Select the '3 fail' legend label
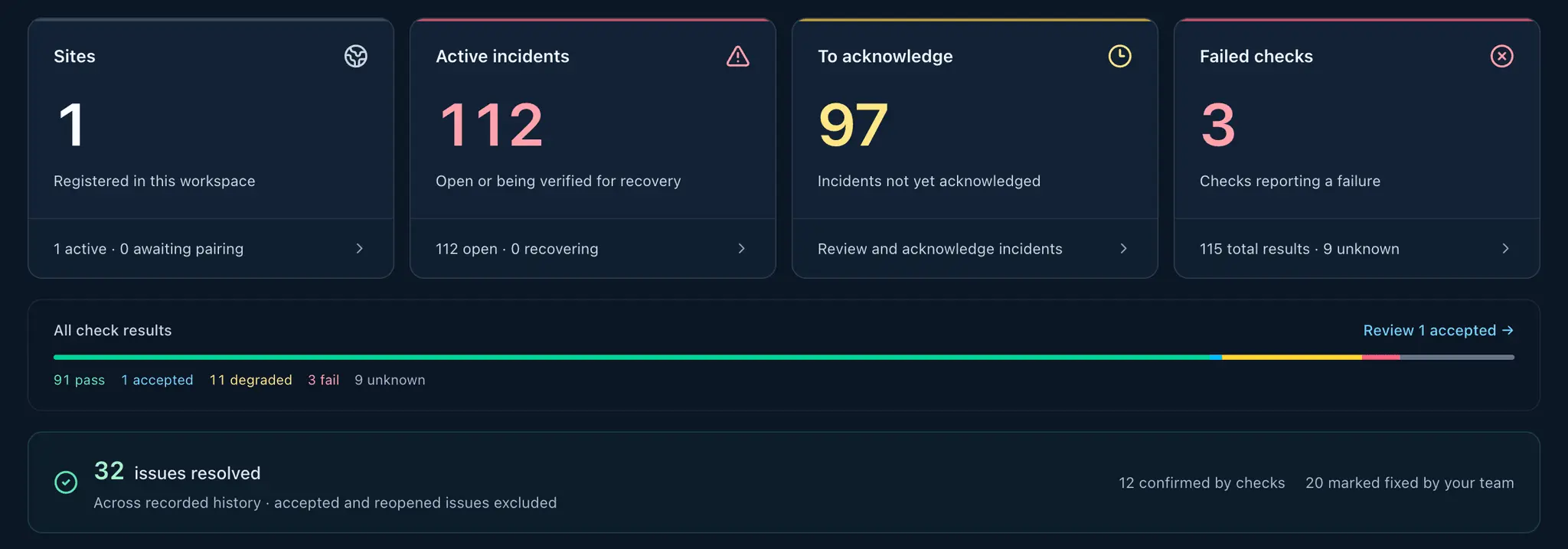The width and height of the screenshot is (1568, 549). coord(323,380)
